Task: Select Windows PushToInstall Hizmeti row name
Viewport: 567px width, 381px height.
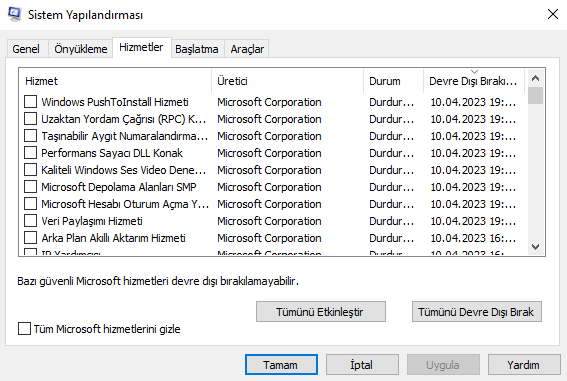Action: [115, 102]
